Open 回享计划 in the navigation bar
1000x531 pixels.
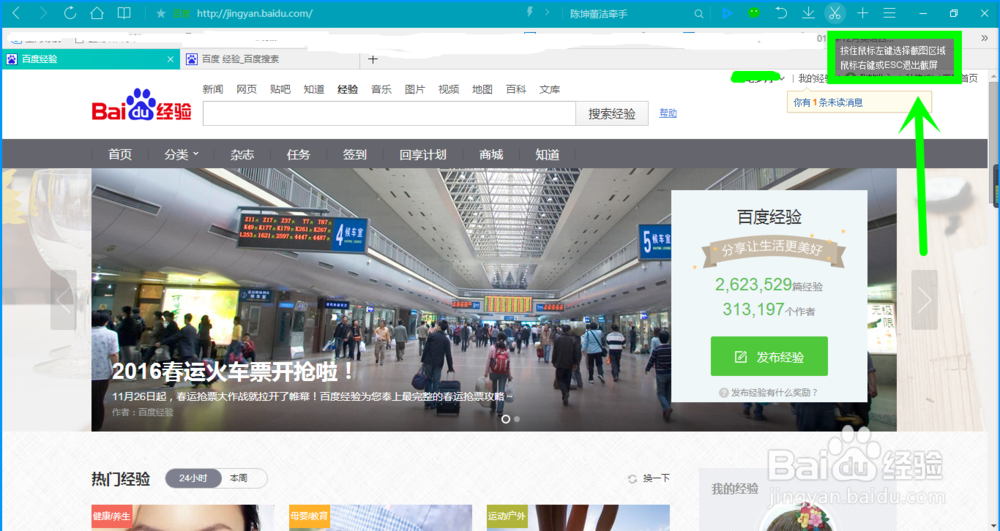click(x=423, y=154)
